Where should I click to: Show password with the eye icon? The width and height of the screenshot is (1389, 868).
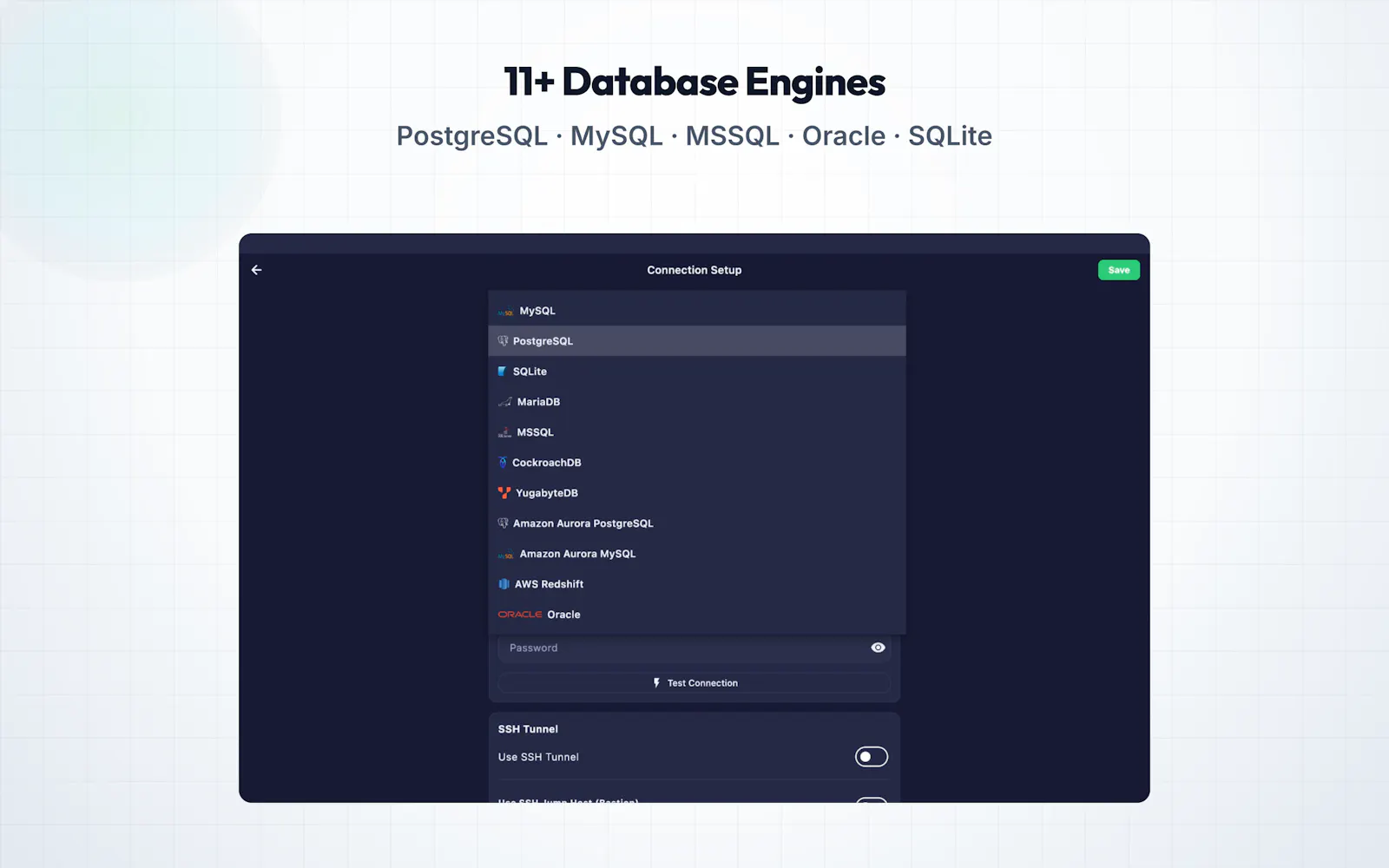pyautogui.click(x=878, y=648)
